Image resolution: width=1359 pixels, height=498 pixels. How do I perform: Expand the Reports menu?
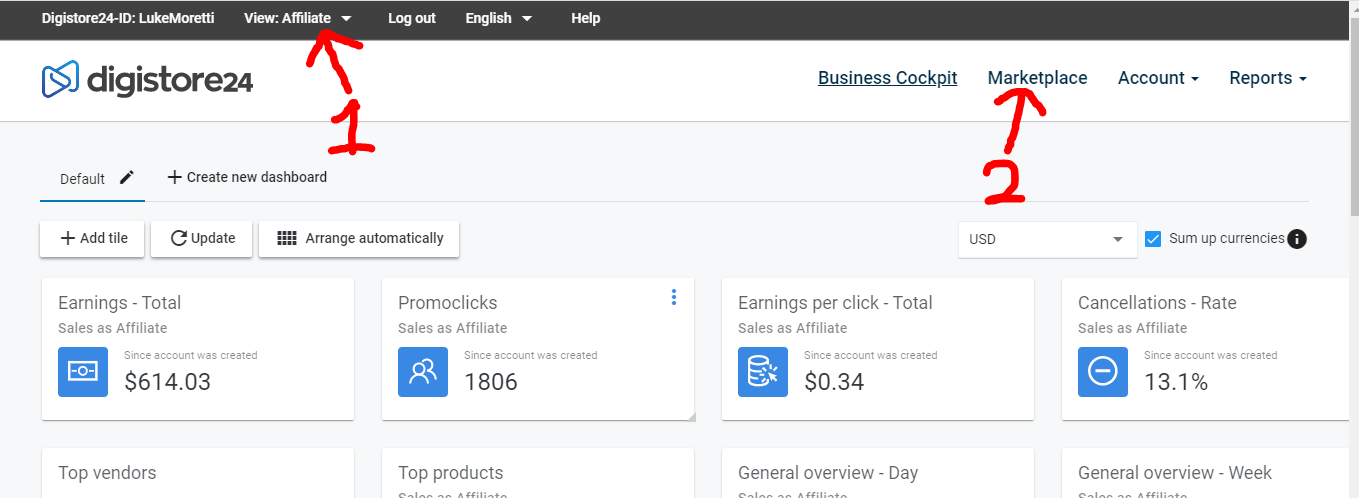tap(1268, 78)
